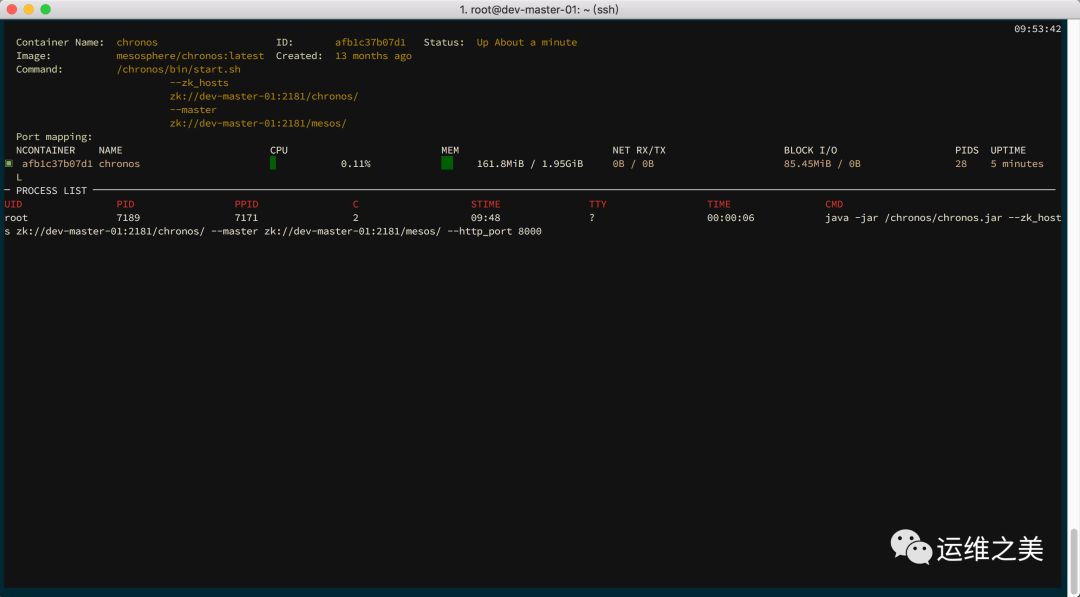Click the NCONTAINER column header
Screen dimensions: 1080x597
pos(45,150)
